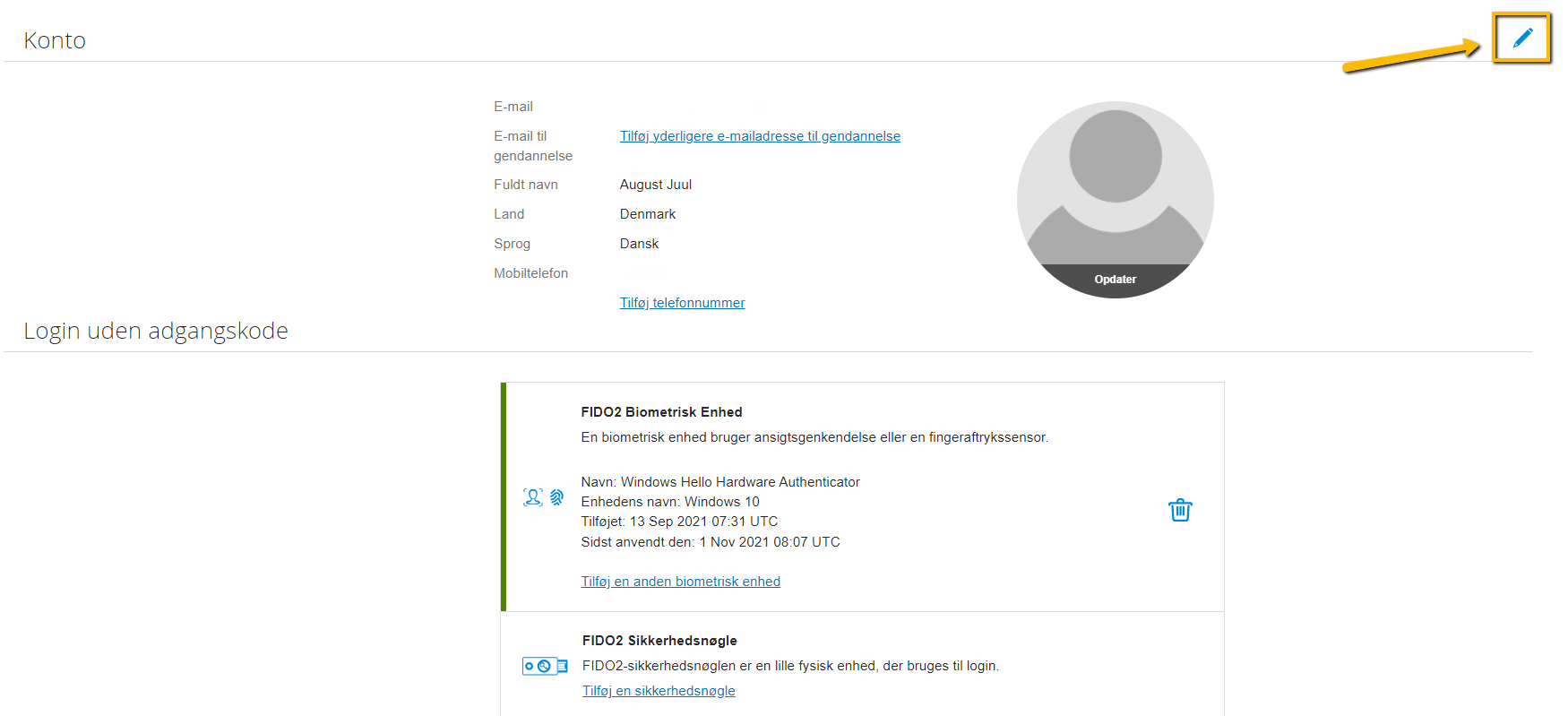Click the FIDO2 Biometrisk Enhed title
The image size is (1568, 716).
click(x=661, y=412)
